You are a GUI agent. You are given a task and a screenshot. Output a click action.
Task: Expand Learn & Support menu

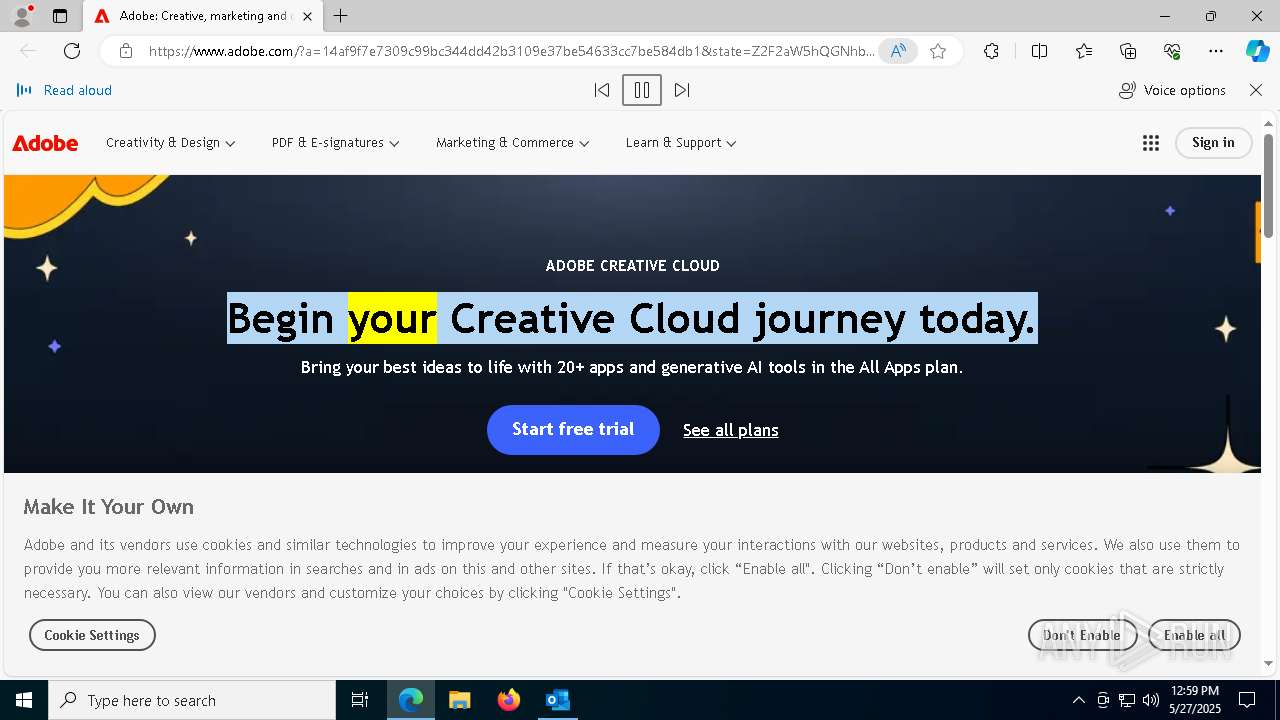point(681,143)
